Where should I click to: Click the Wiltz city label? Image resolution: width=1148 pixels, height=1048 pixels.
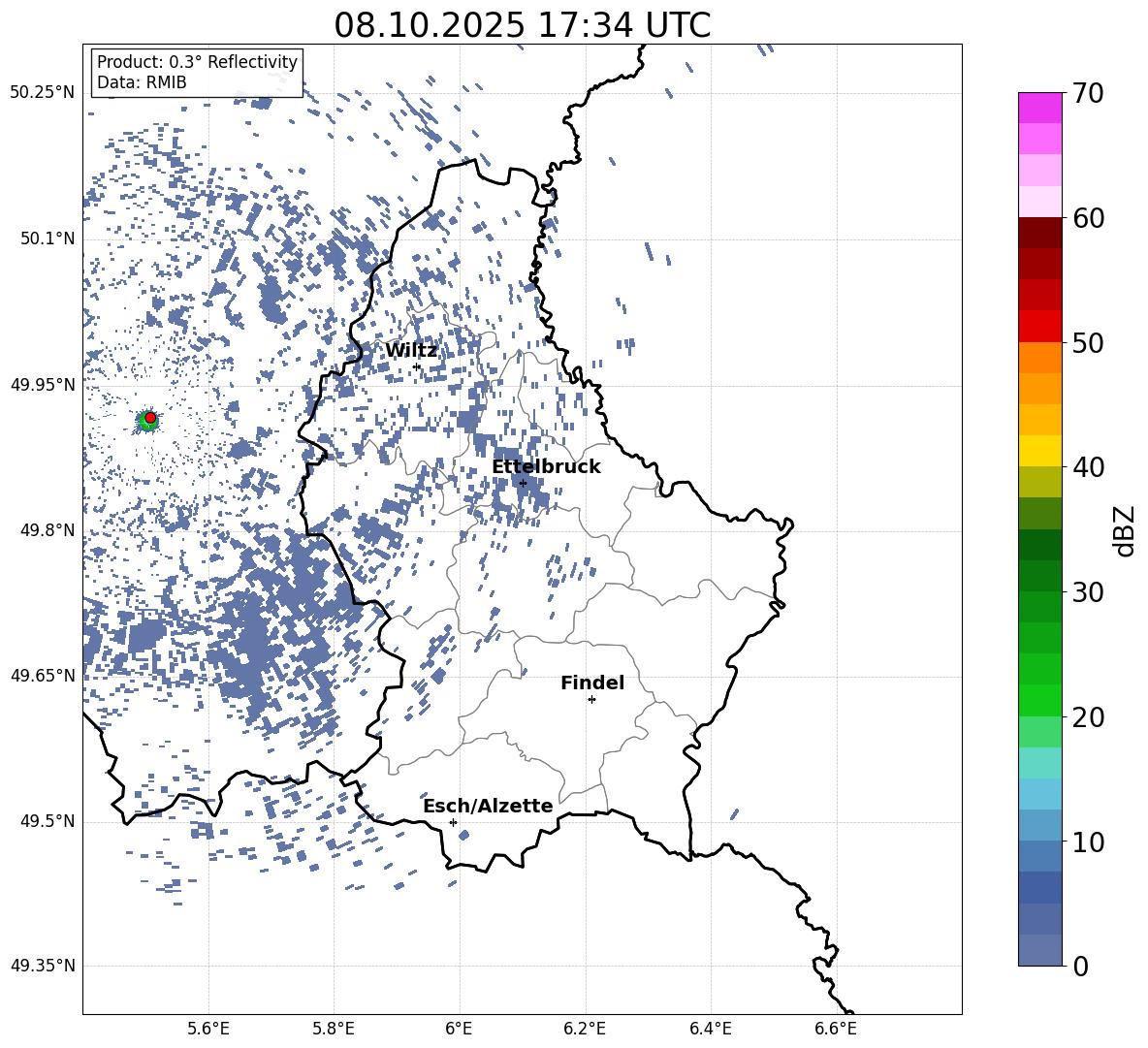pos(411,351)
